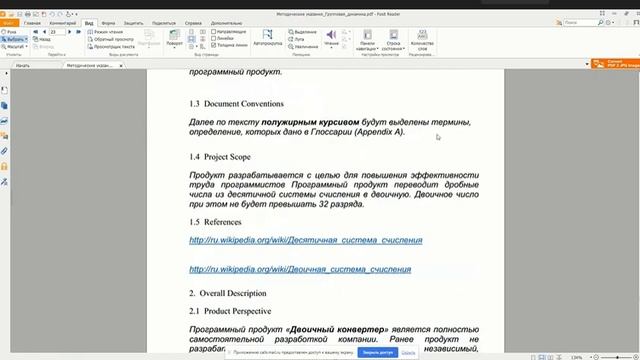Toggle the Линейки rulers checkbox
640x360 pixels.
[213, 38]
